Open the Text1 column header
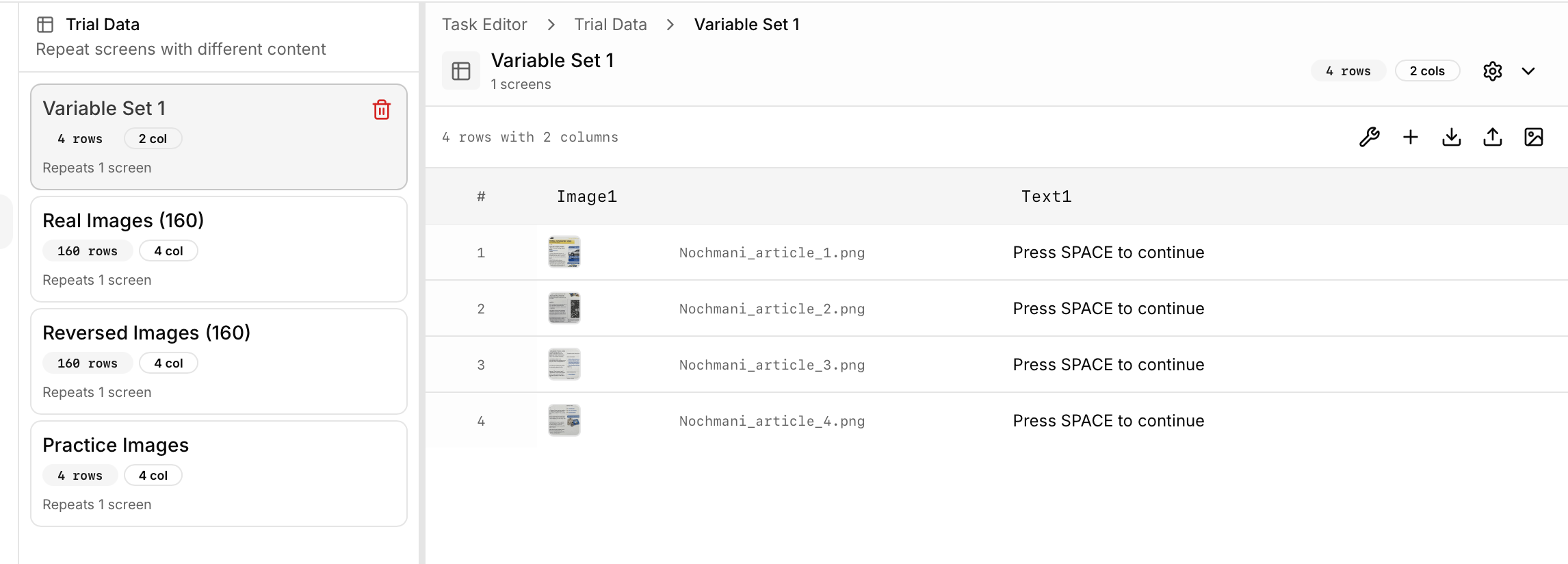This screenshot has height=564, width=1568. click(x=1047, y=196)
